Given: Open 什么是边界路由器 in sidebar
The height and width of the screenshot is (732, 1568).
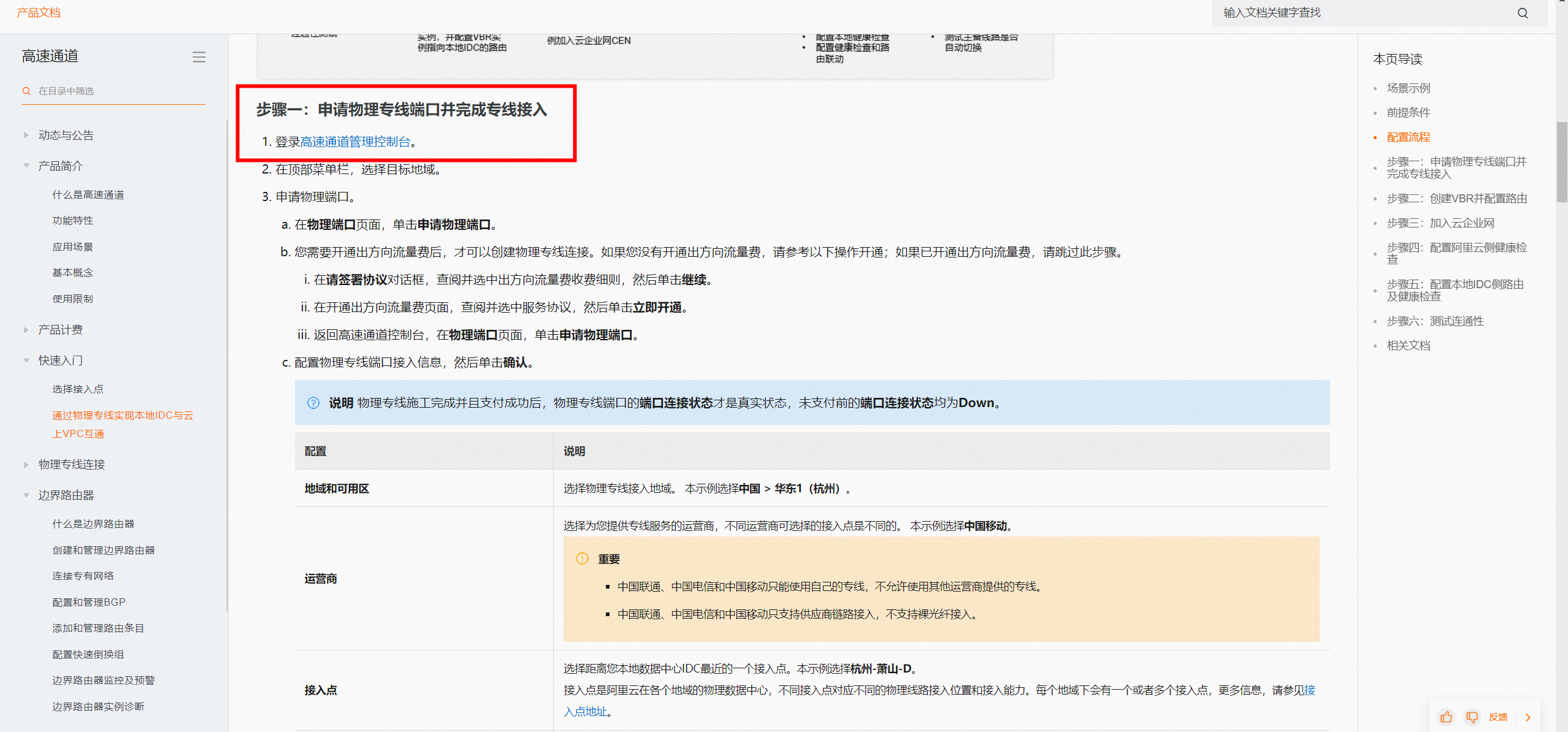Looking at the screenshot, I should pos(93,524).
